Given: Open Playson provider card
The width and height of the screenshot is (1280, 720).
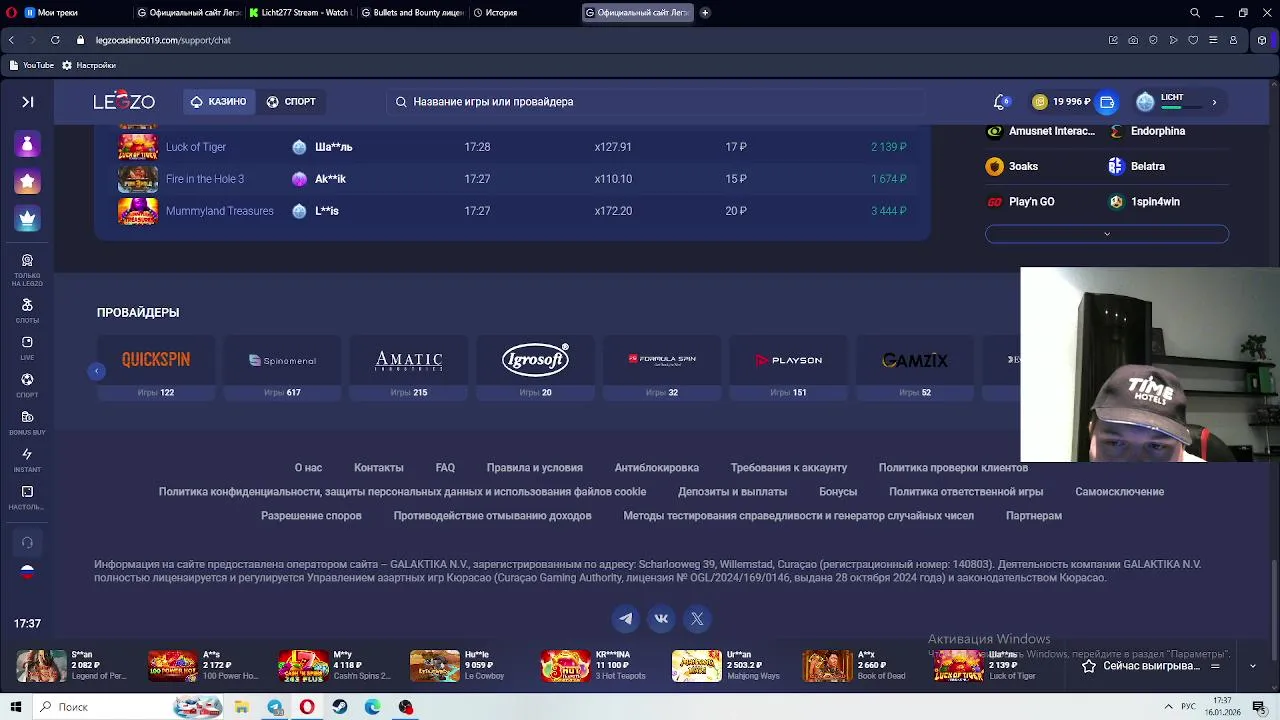Looking at the screenshot, I should [788, 370].
